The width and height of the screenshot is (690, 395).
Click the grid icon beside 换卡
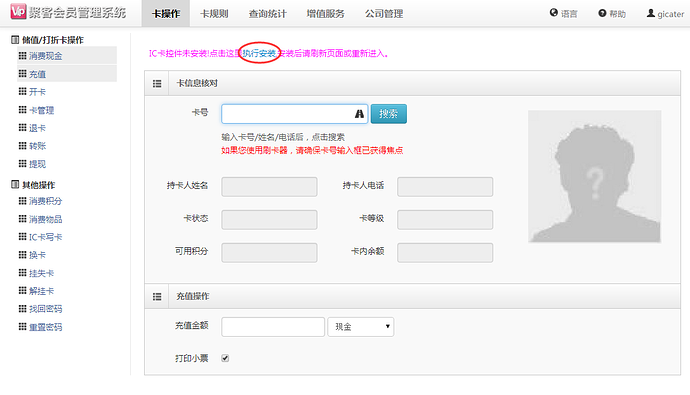[x=22, y=255]
